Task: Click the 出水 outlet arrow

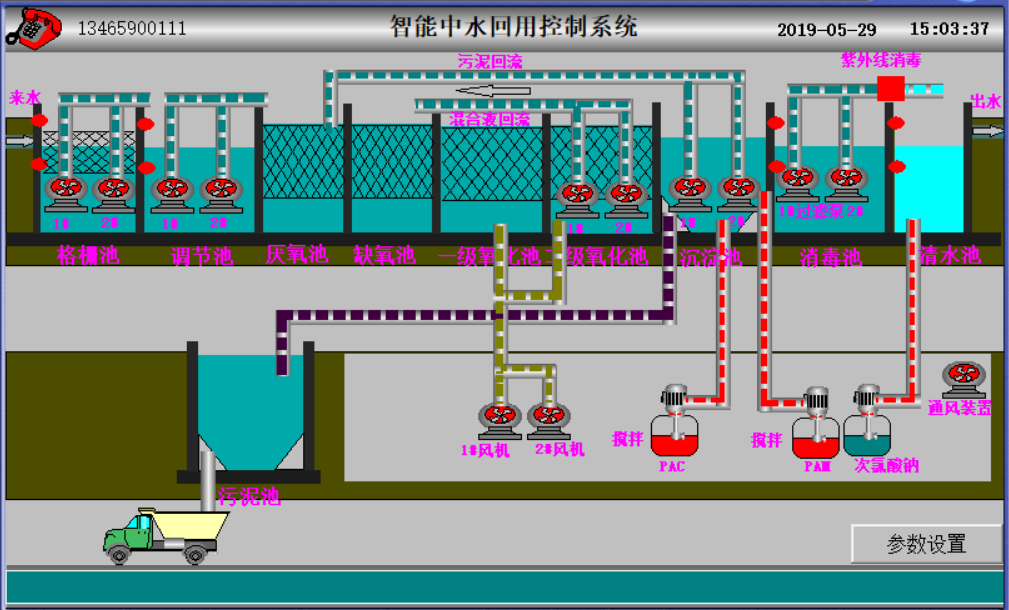Action: pos(988,131)
